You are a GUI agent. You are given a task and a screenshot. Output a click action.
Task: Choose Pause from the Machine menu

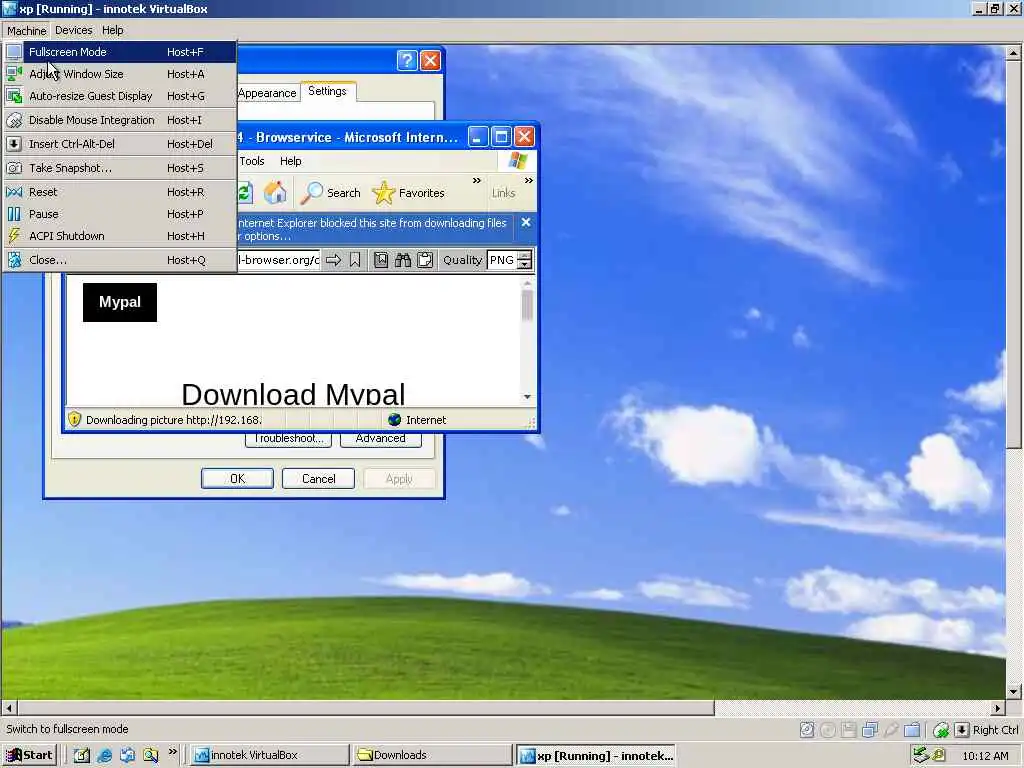119,214
